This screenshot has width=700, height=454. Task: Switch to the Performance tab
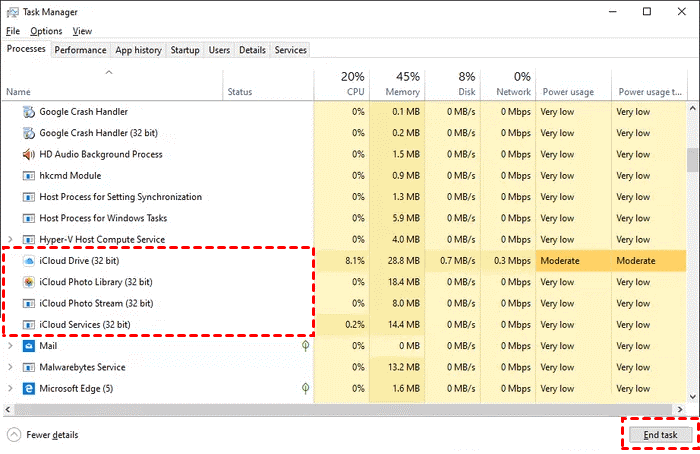point(80,49)
